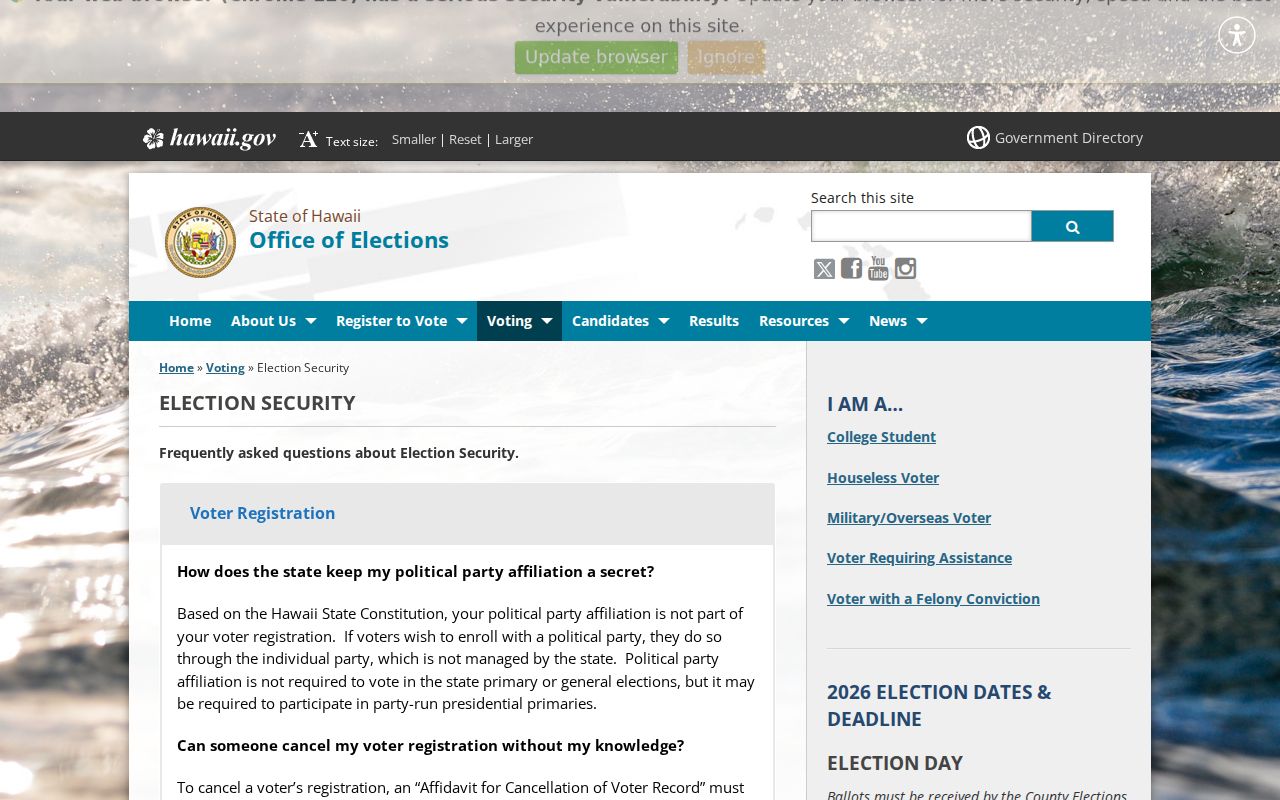The height and width of the screenshot is (800, 1280).
Task: Open the YouTube social icon
Action: [x=878, y=268]
